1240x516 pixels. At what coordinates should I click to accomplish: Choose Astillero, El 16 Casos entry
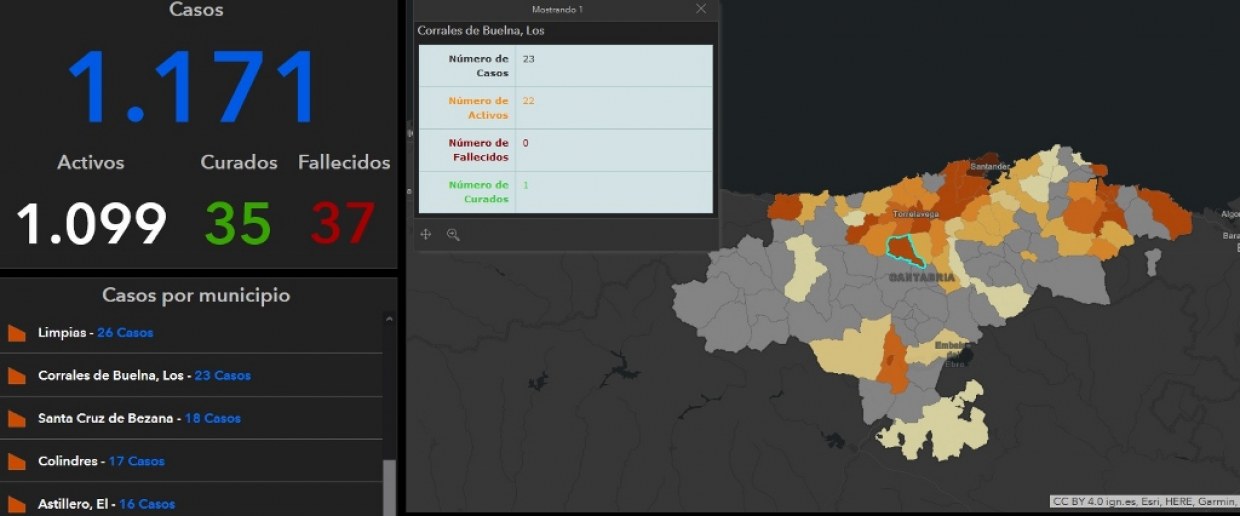[106, 504]
